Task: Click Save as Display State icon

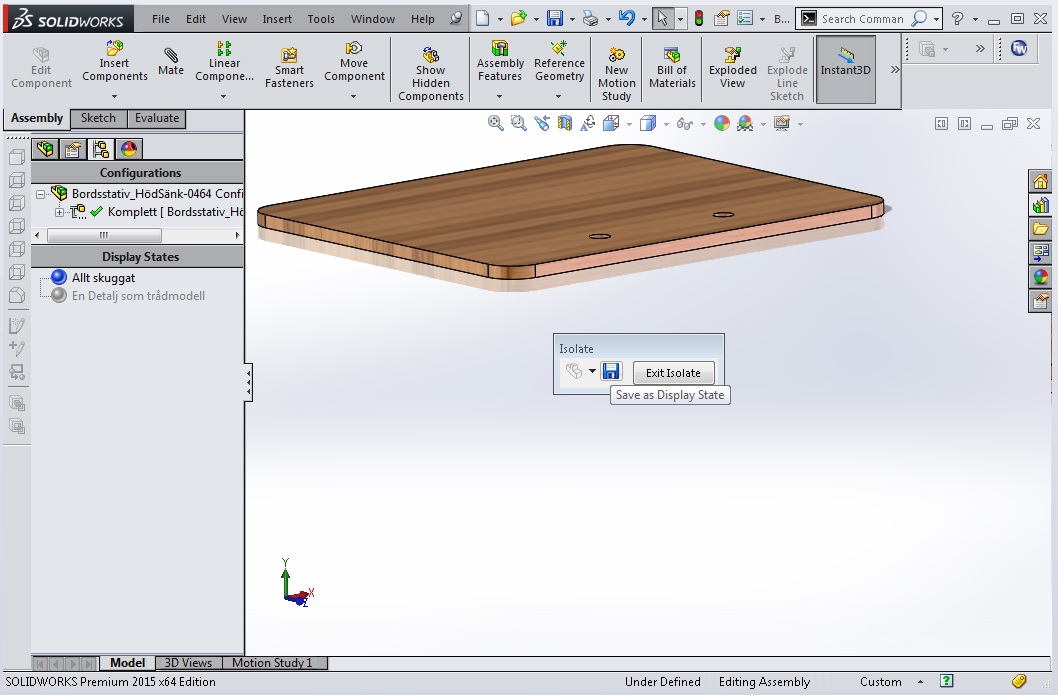Action: [611, 372]
